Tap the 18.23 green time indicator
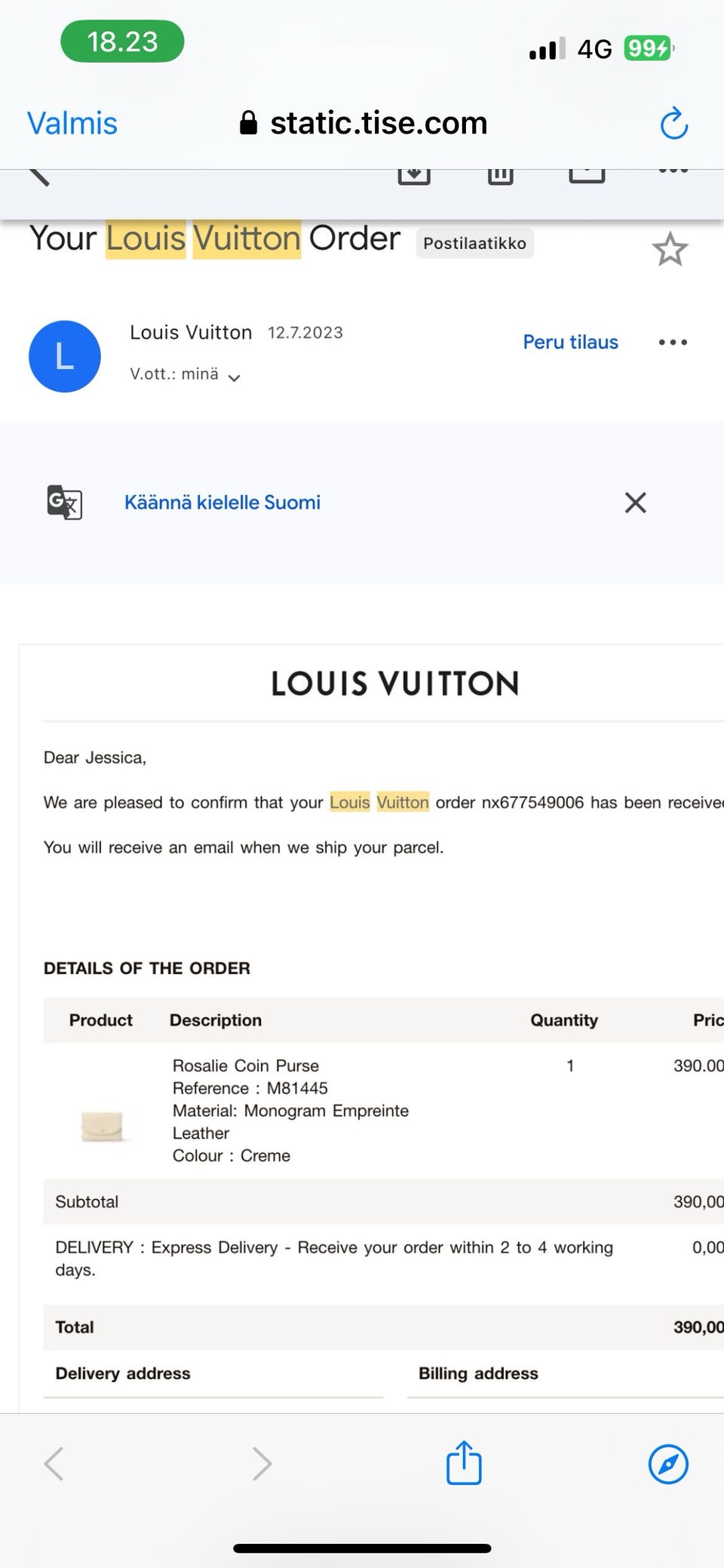This screenshot has width=724, height=1568. coord(122,42)
